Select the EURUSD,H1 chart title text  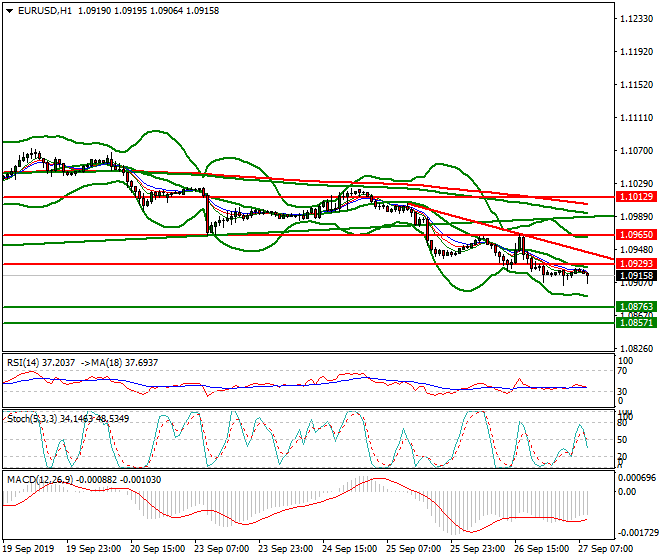click(45, 11)
